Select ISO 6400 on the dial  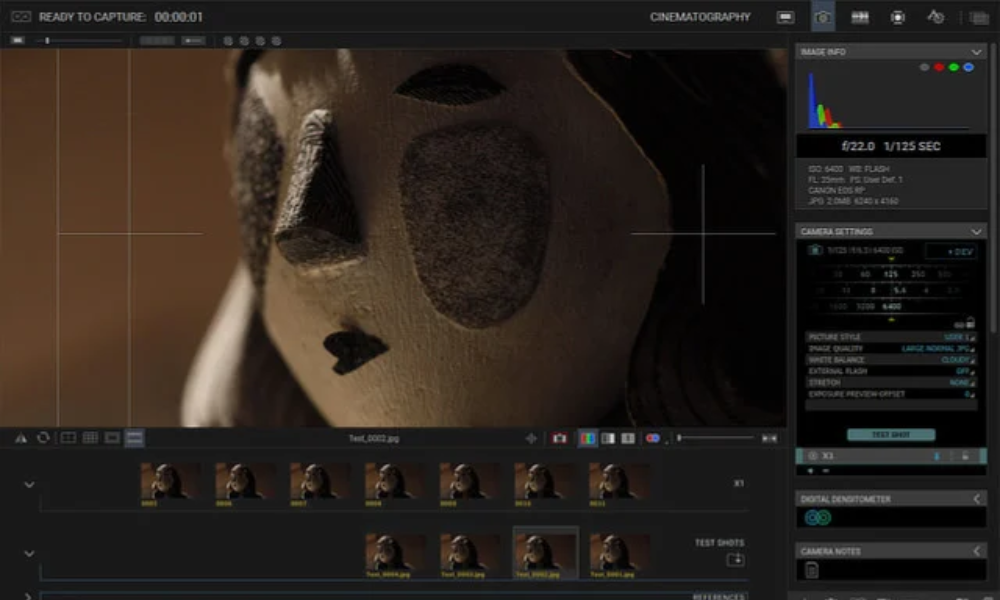pyautogui.click(x=892, y=307)
